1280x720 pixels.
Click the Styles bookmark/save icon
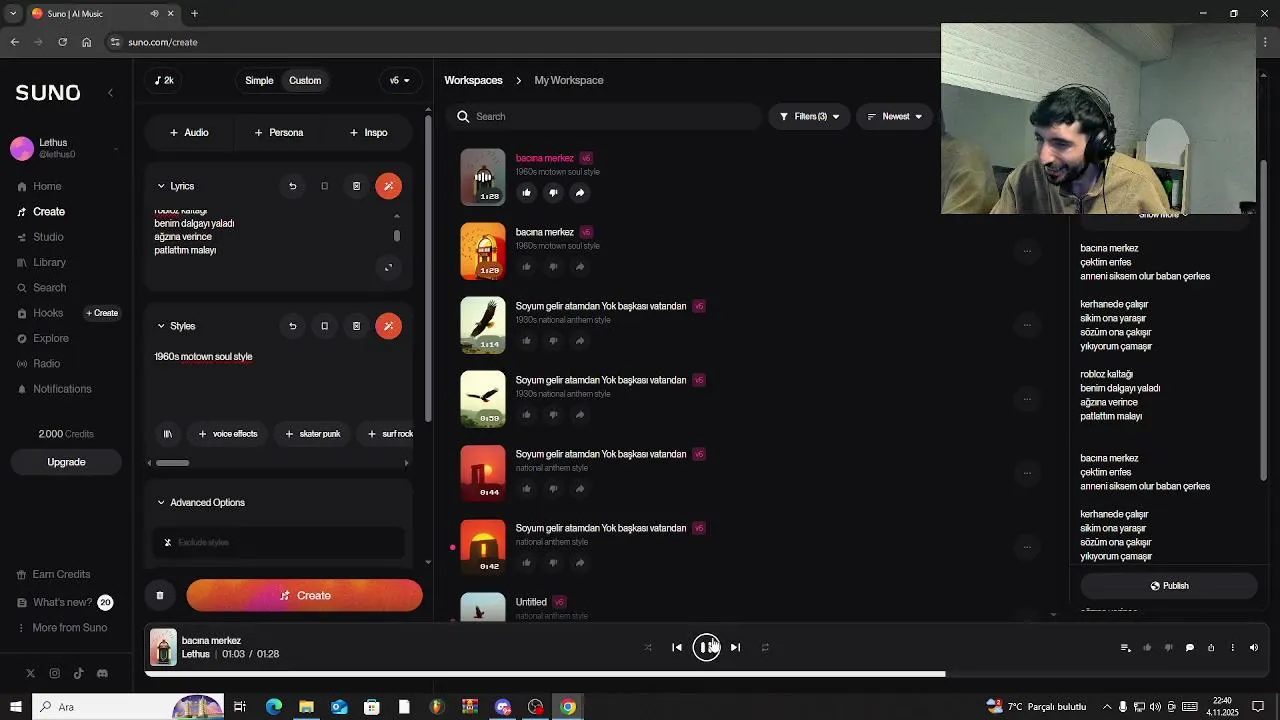[x=324, y=326]
